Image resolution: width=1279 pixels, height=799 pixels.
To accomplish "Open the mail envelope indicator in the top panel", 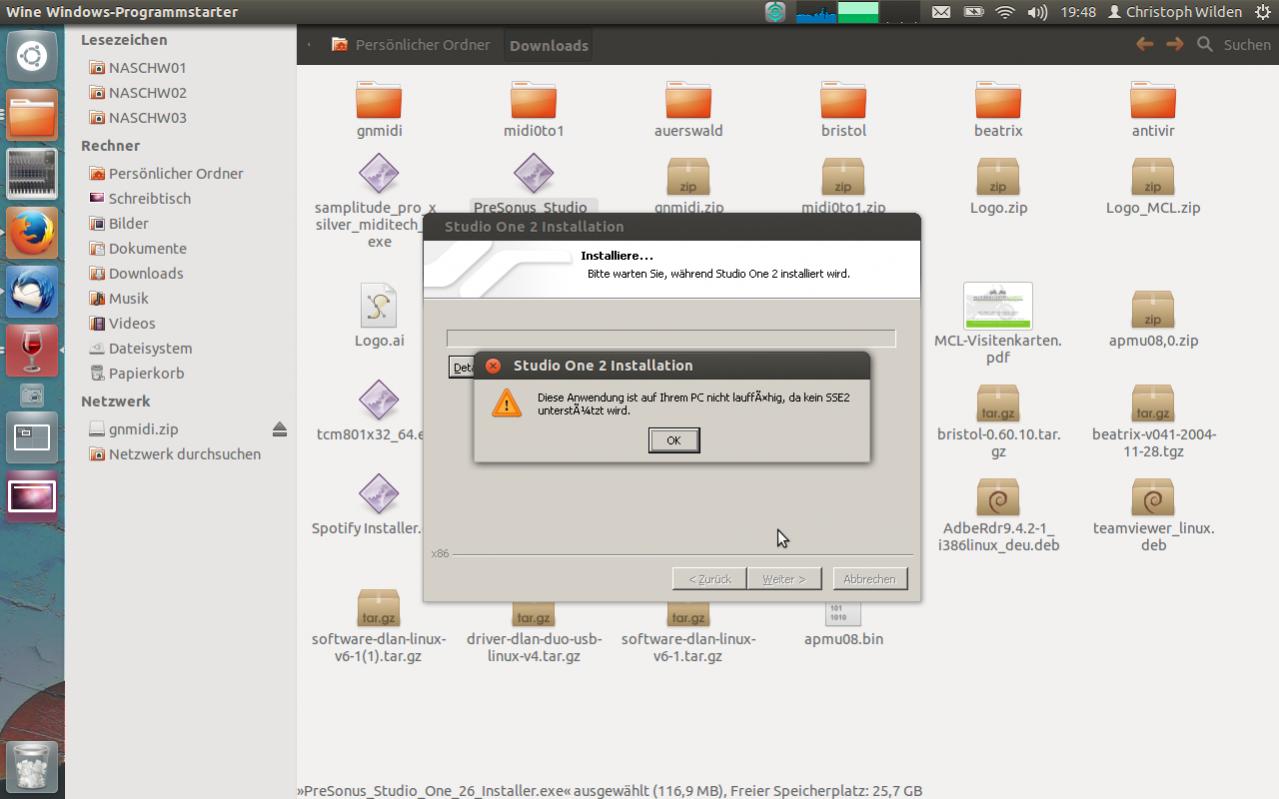I will 941,12.
